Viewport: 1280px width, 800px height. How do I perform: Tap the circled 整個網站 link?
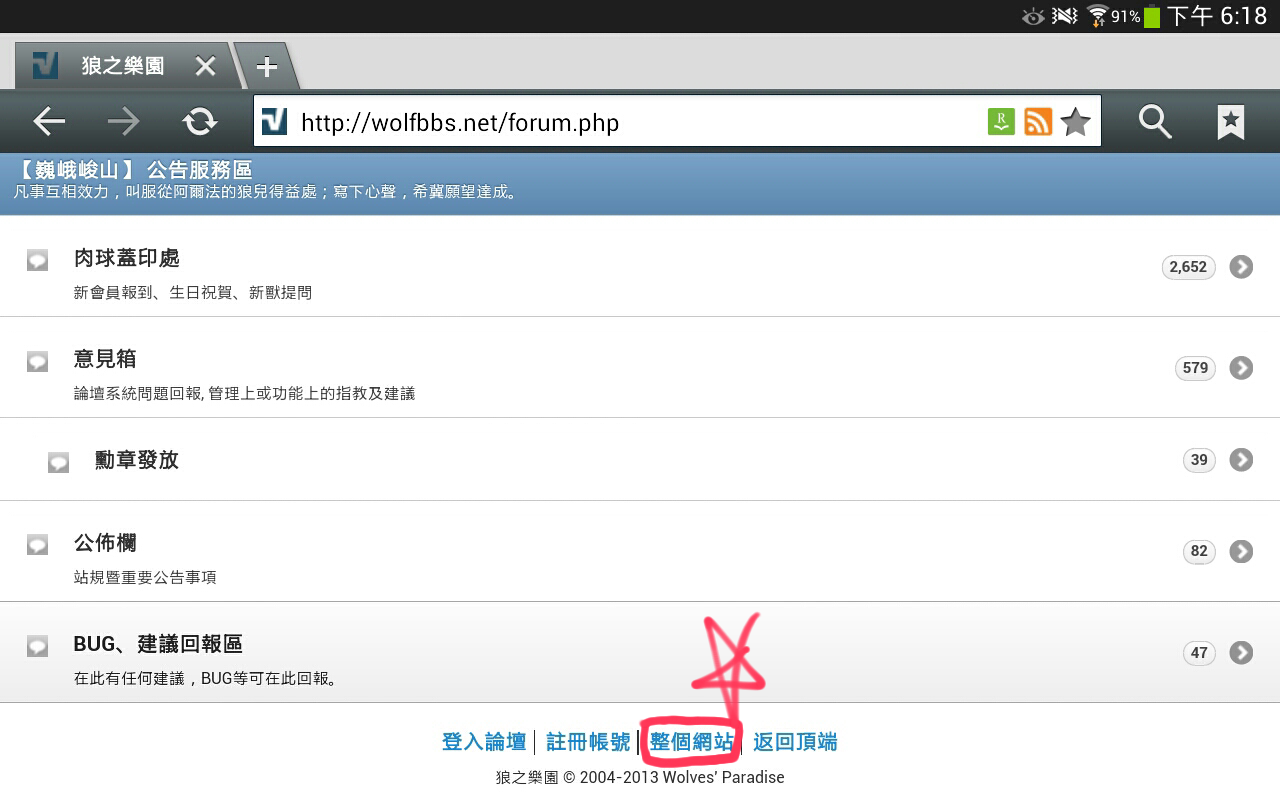pos(691,742)
